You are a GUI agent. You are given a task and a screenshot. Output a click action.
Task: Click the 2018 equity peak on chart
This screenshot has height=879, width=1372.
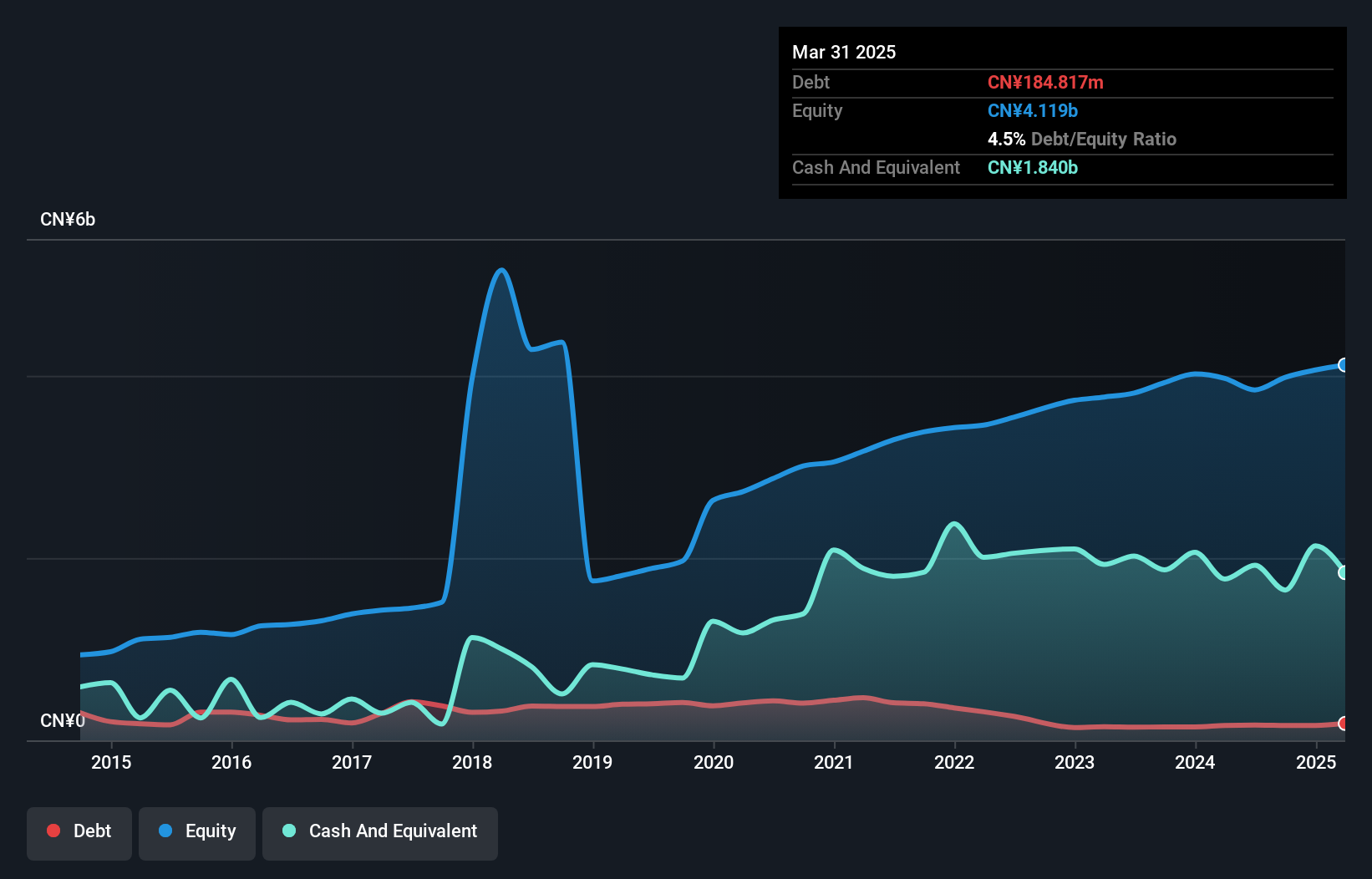(501, 270)
